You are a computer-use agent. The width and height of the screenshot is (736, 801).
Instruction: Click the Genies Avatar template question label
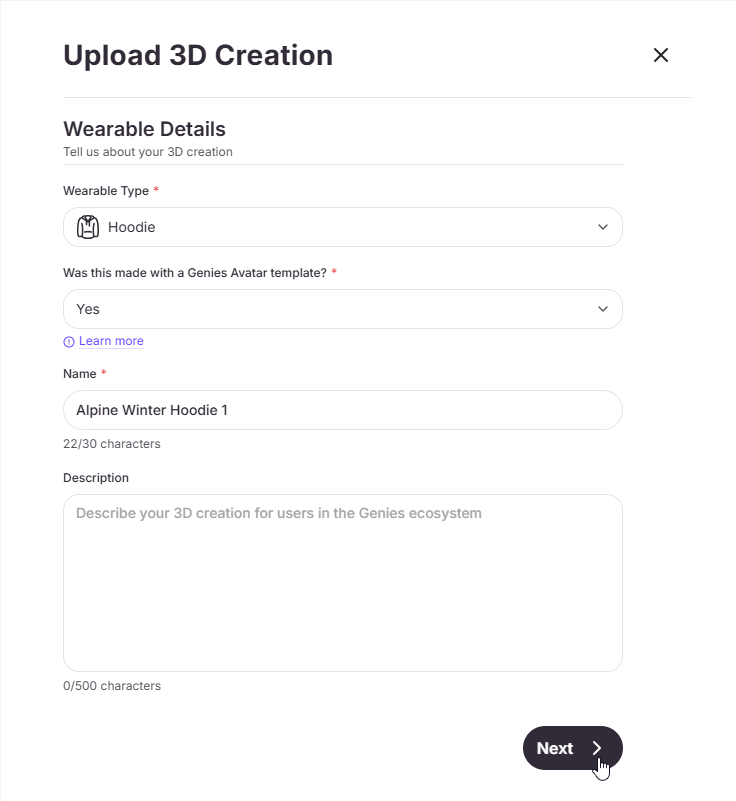pyautogui.click(x=194, y=273)
